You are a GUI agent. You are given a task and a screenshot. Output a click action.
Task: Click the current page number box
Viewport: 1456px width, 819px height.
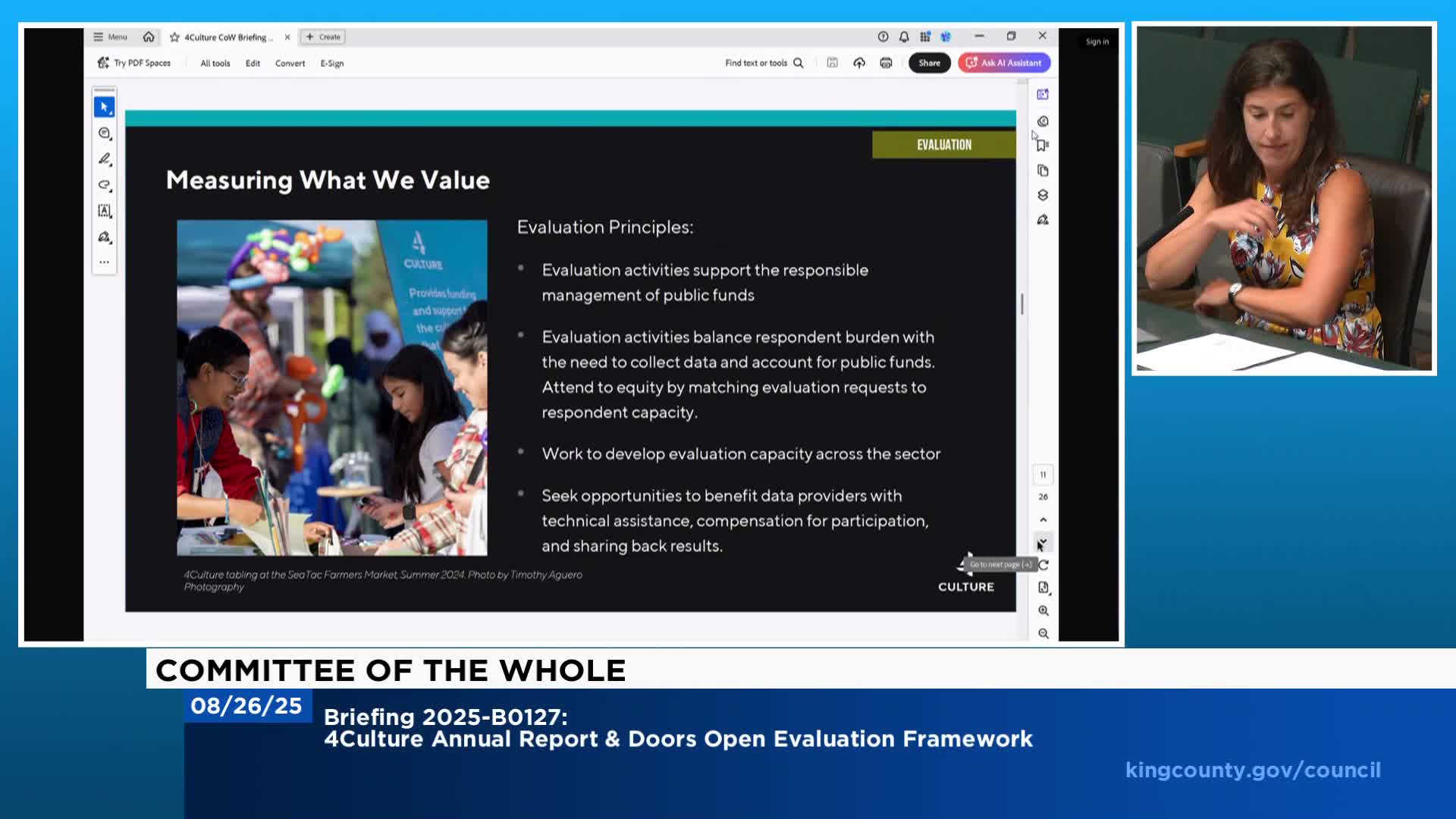(1043, 475)
